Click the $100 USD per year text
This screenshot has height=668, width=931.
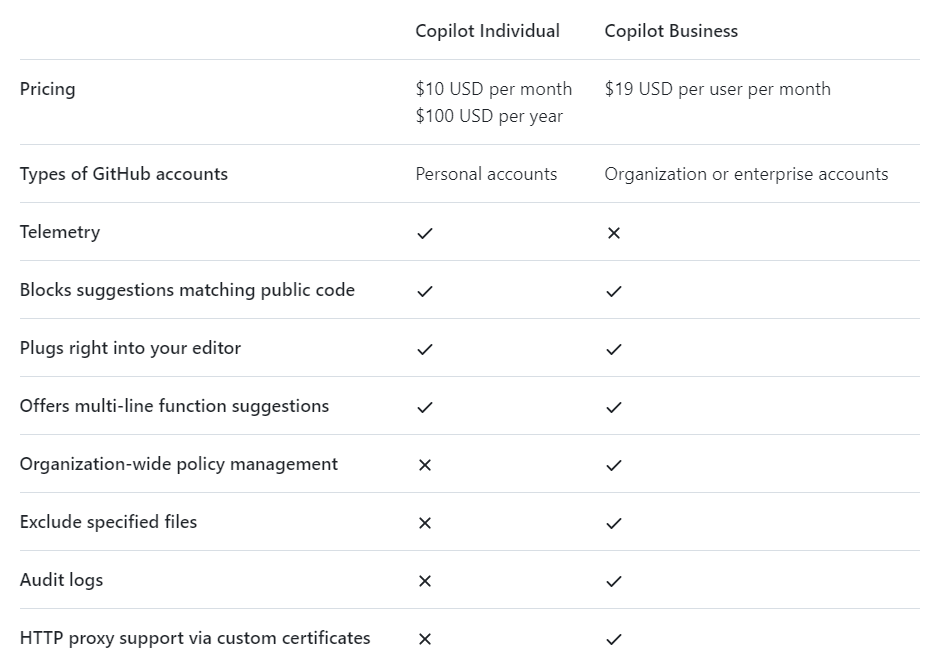(x=489, y=116)
